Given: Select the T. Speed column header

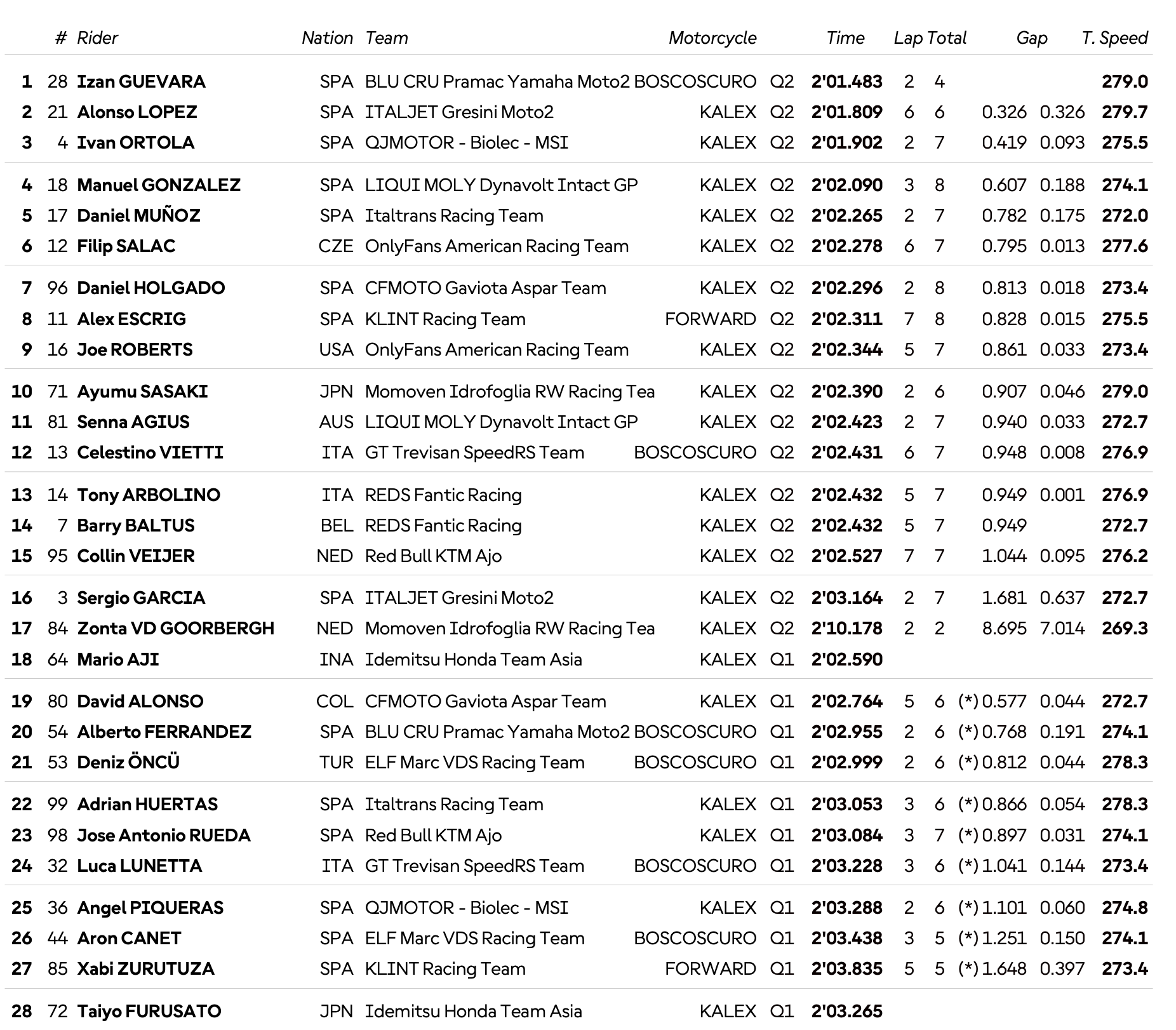Looking at the screenshot, I should tap(1114, 38).
